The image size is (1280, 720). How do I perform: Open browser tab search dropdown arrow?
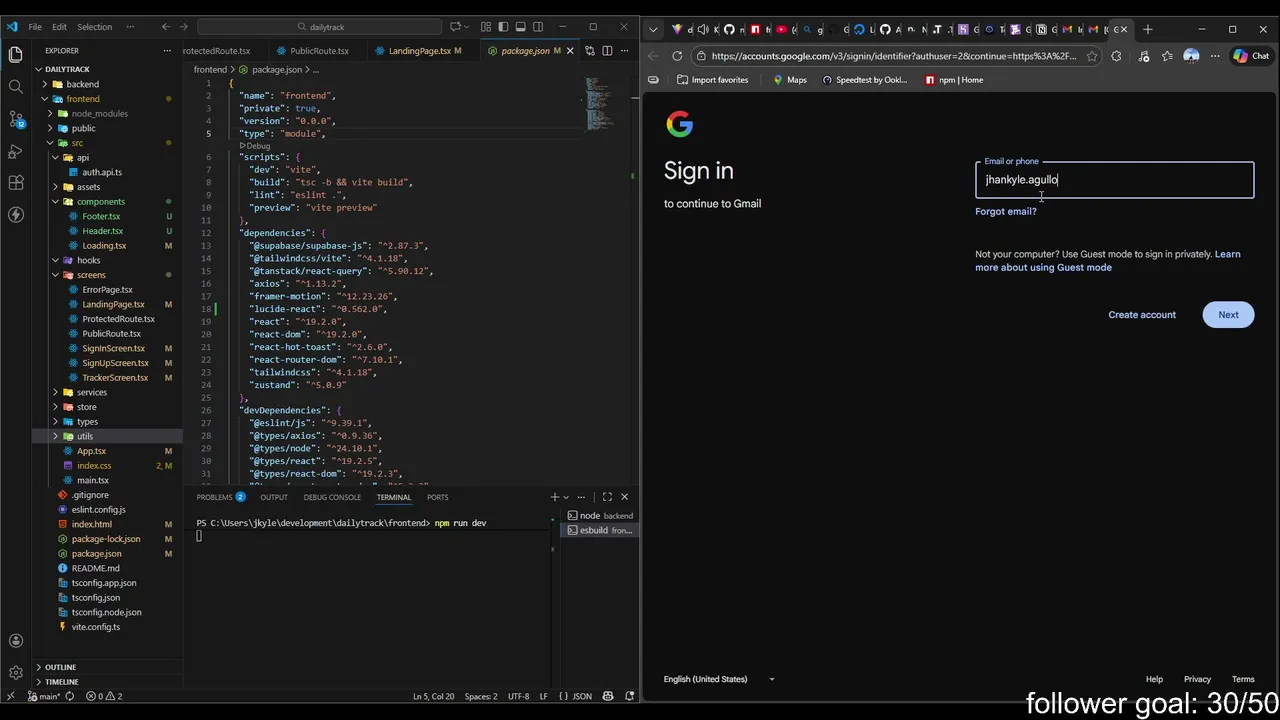pyautogui.click(x=653, y=29)
